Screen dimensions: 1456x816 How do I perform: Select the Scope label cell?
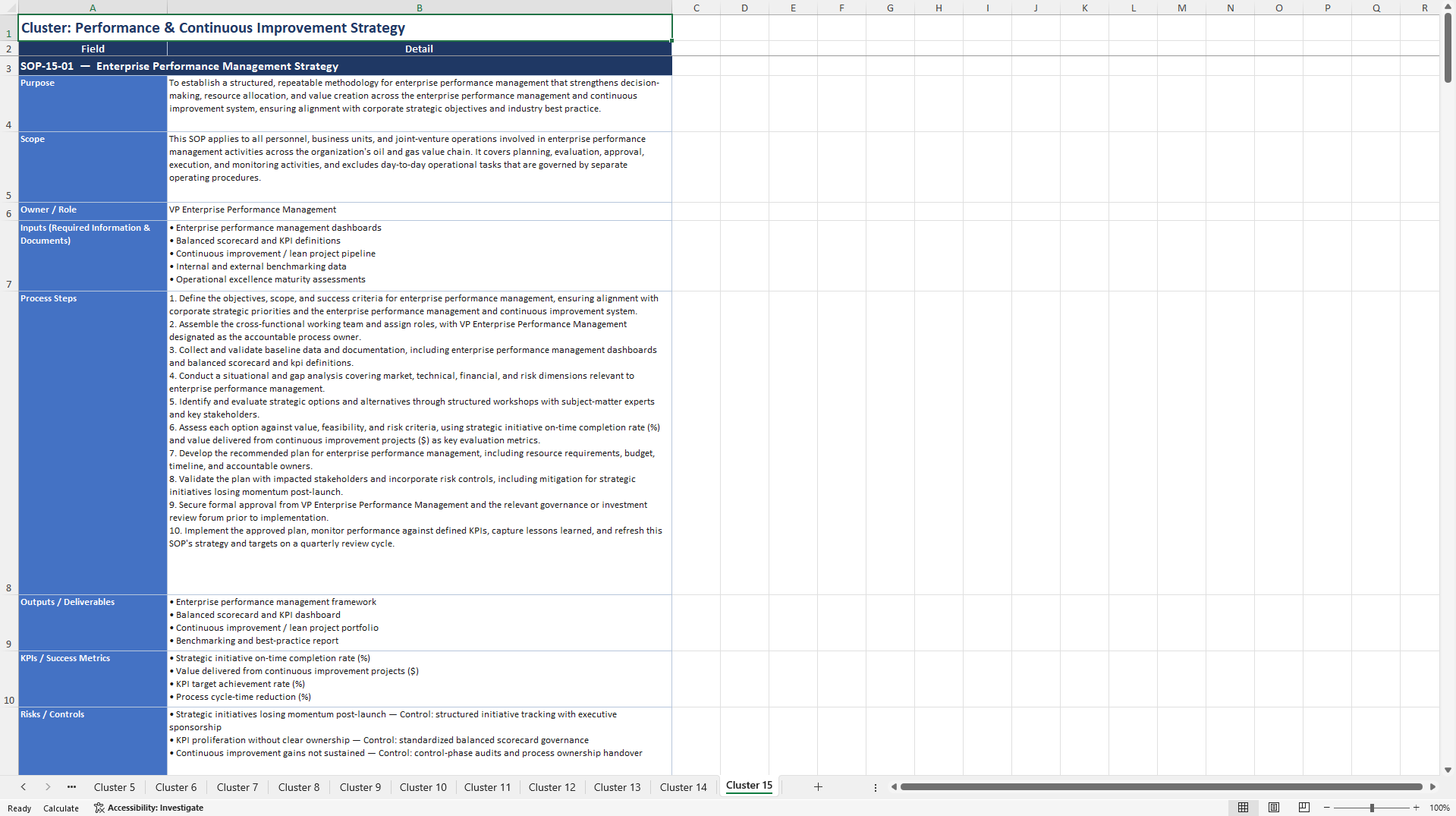pyautogui.click(x=93, y=167)
